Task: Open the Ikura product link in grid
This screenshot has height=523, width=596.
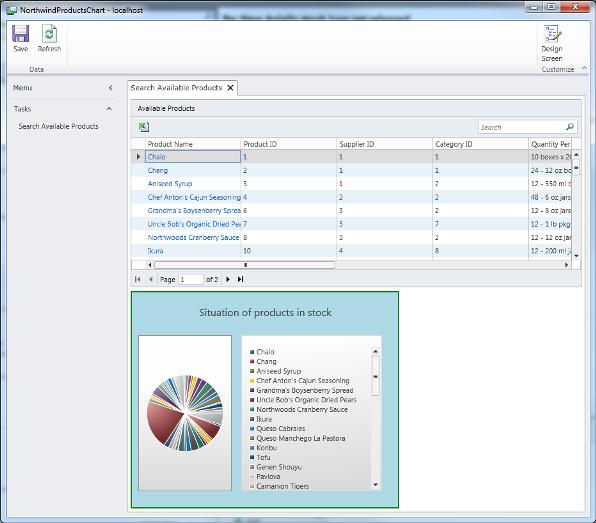Action: [155, 251]
